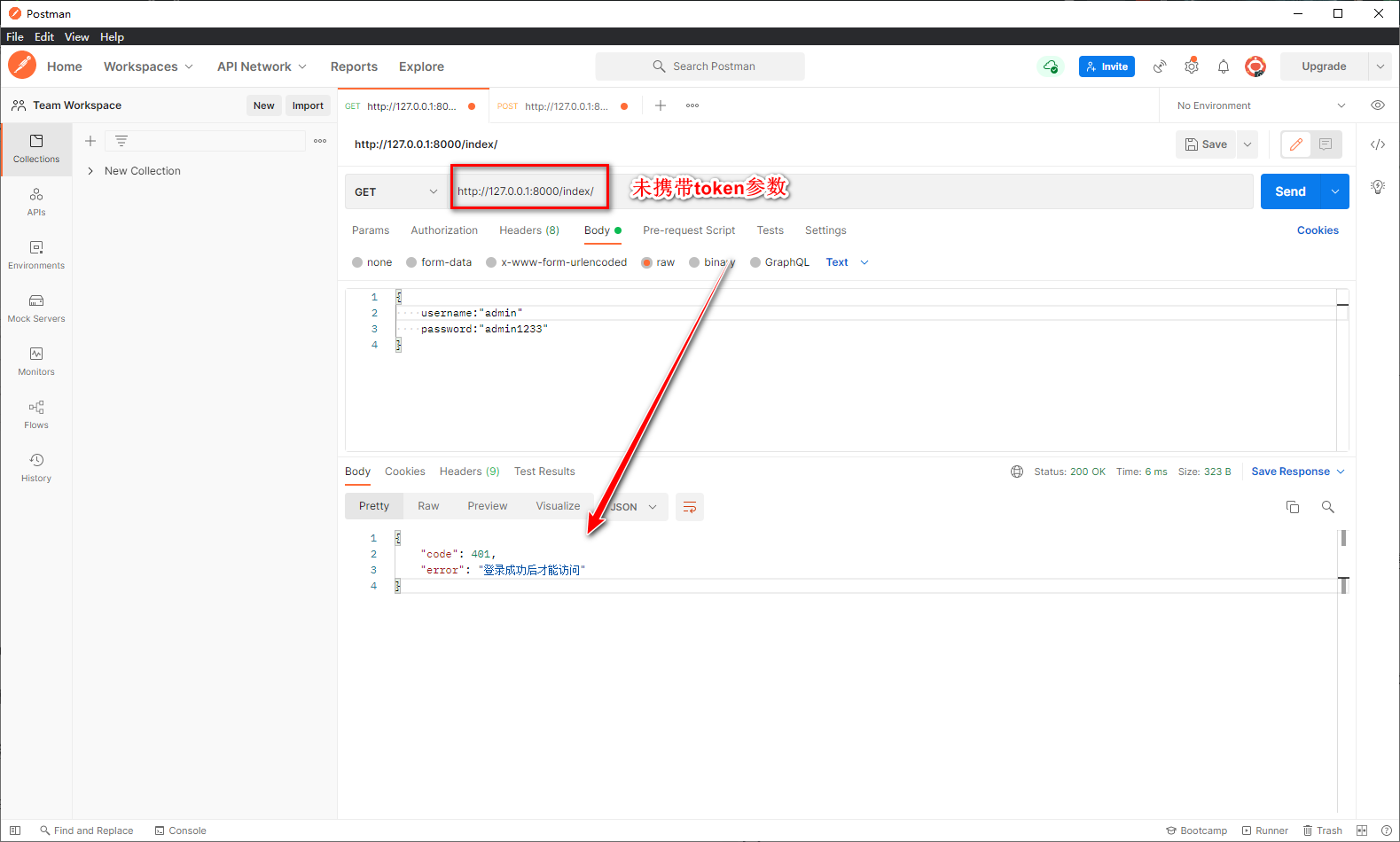1400x842 pixels.
Task: Click the Search Postman field
Action: [700, 66]
